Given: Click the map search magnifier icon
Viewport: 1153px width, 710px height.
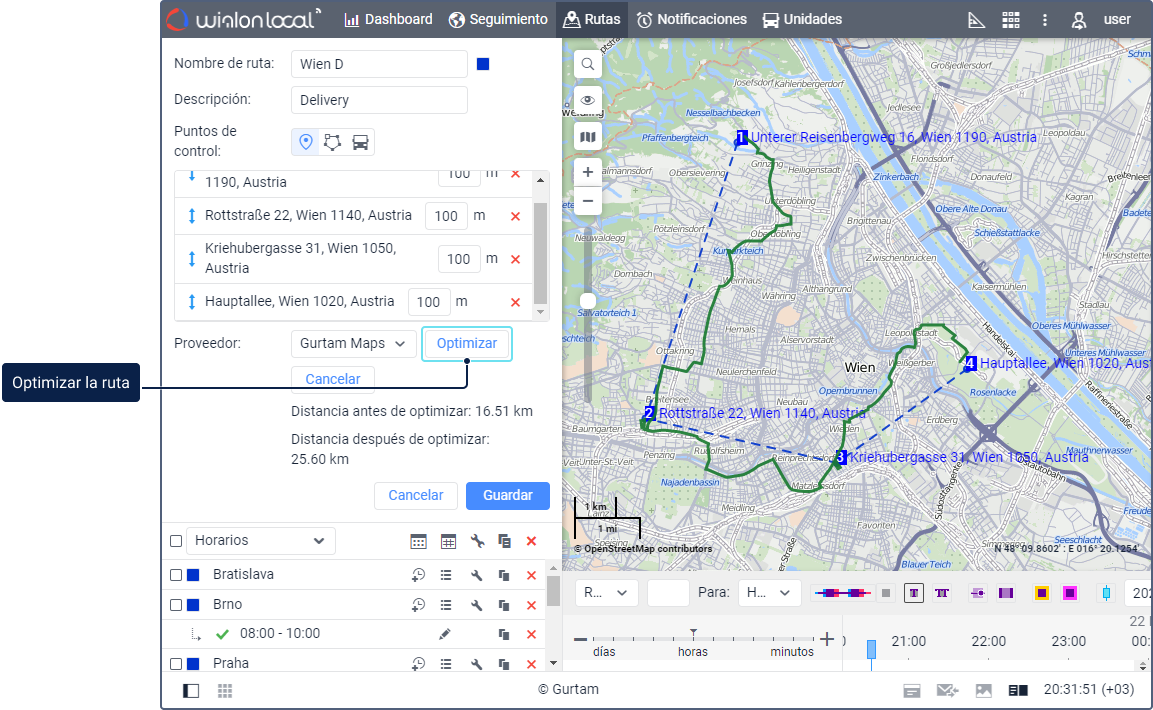Looking at the screenshot, I should tap(588, 64).
